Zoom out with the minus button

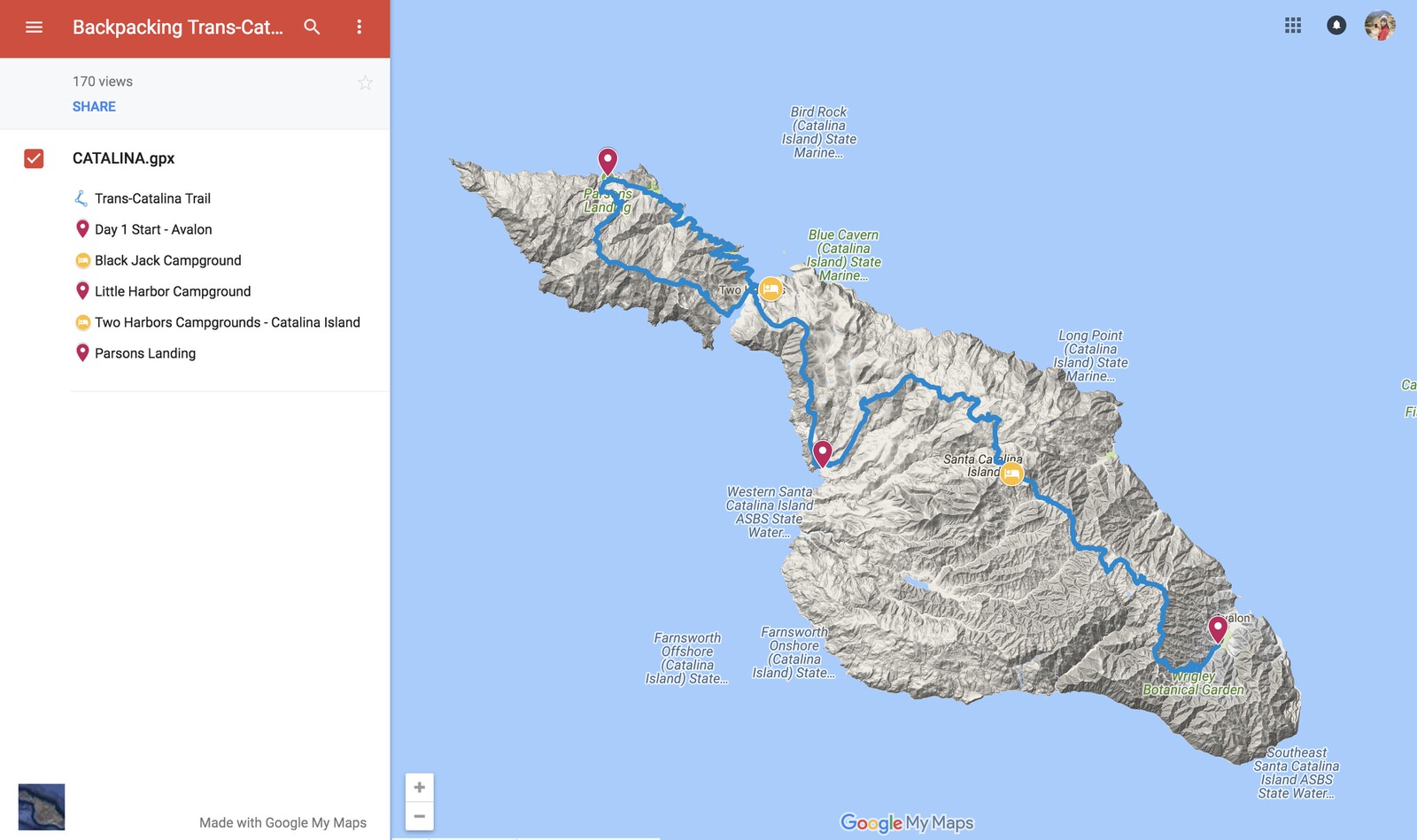tap(420, 816)
